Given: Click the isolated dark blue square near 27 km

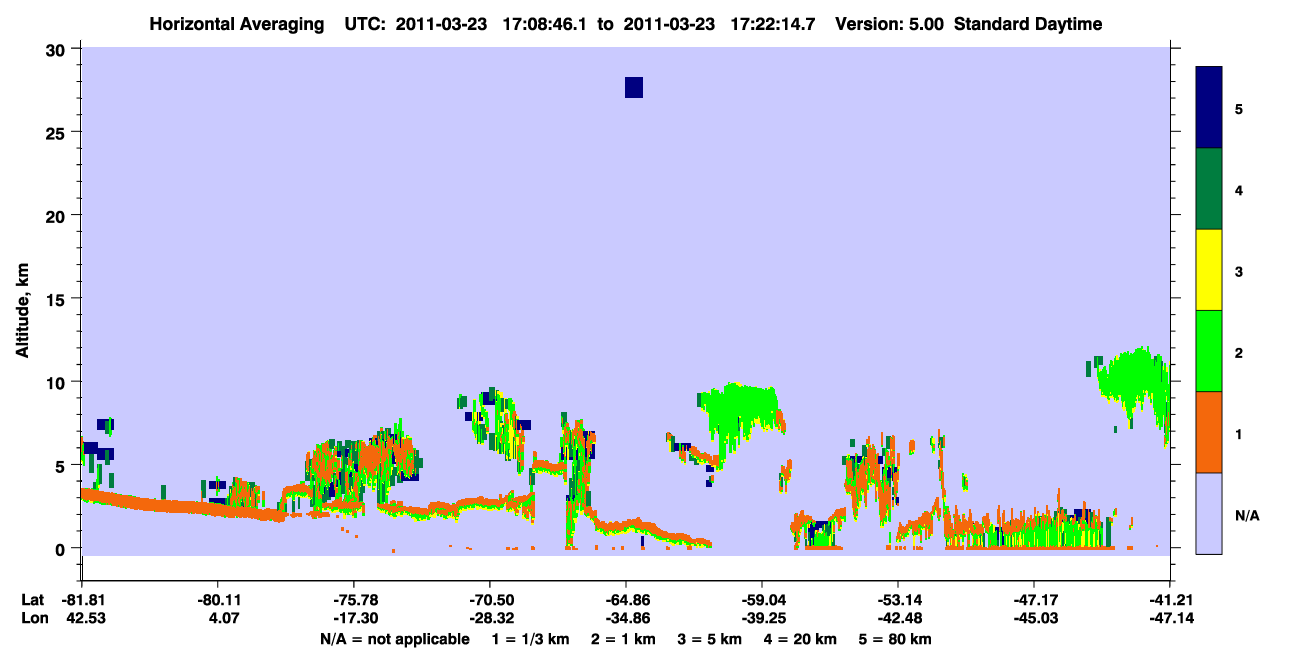Looking at the screenshot, I should (634, 87).
